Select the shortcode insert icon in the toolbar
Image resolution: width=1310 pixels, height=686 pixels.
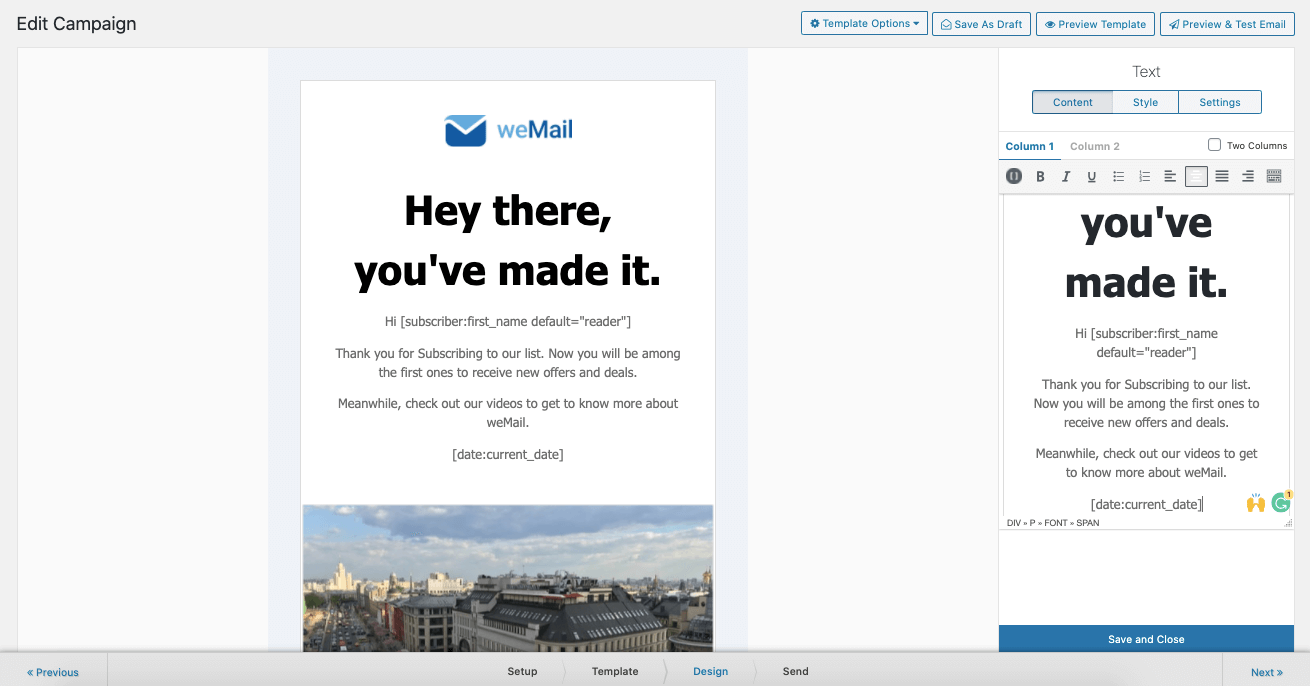click(x=1014, y=176)
